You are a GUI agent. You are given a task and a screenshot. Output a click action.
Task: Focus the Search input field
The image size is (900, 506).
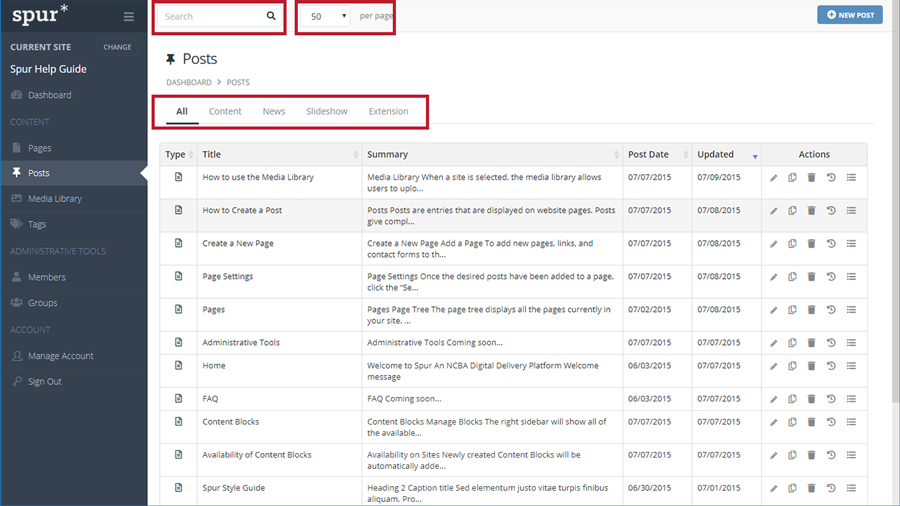click(x=210, y=17)
